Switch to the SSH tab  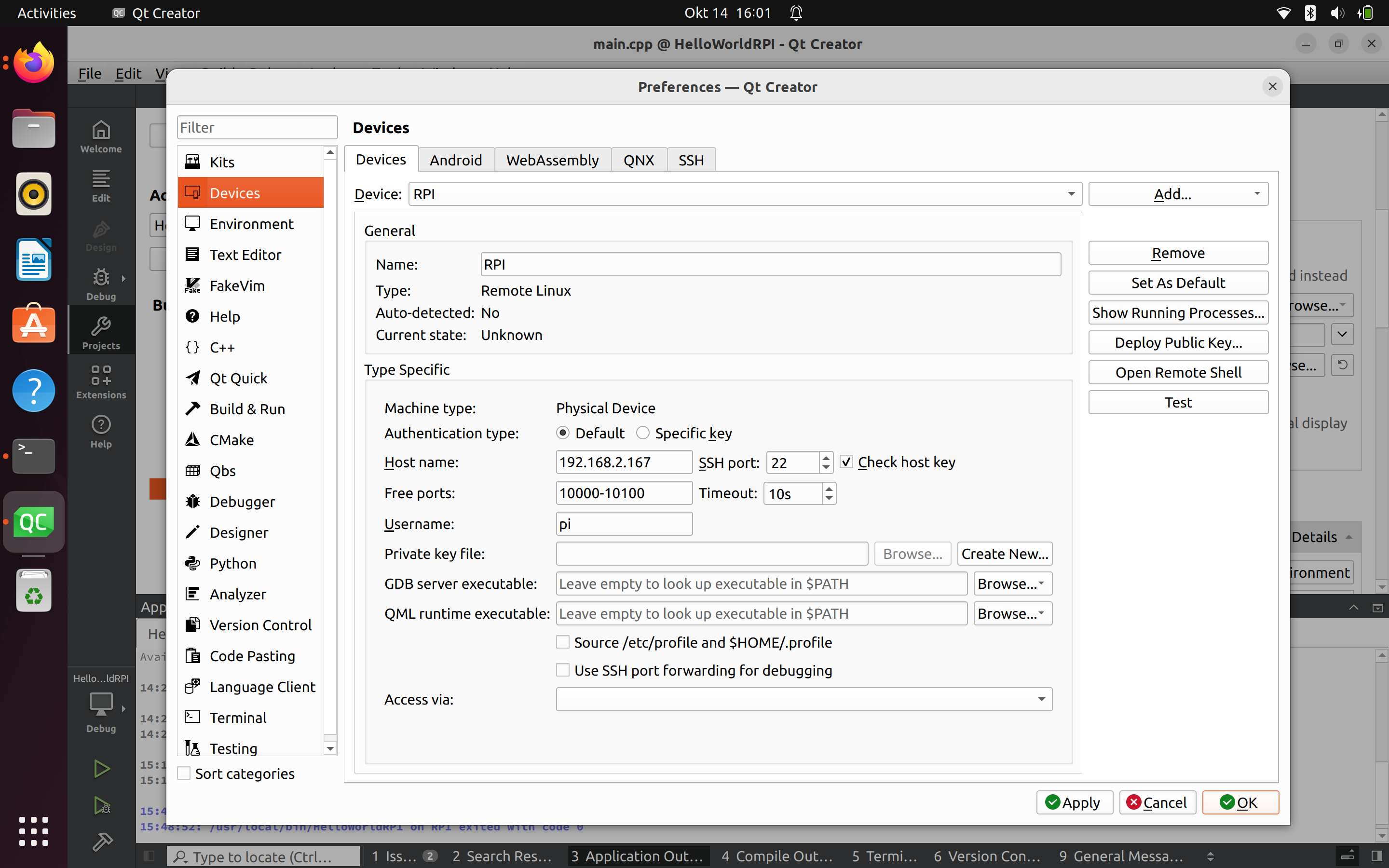tap(691, 160)
